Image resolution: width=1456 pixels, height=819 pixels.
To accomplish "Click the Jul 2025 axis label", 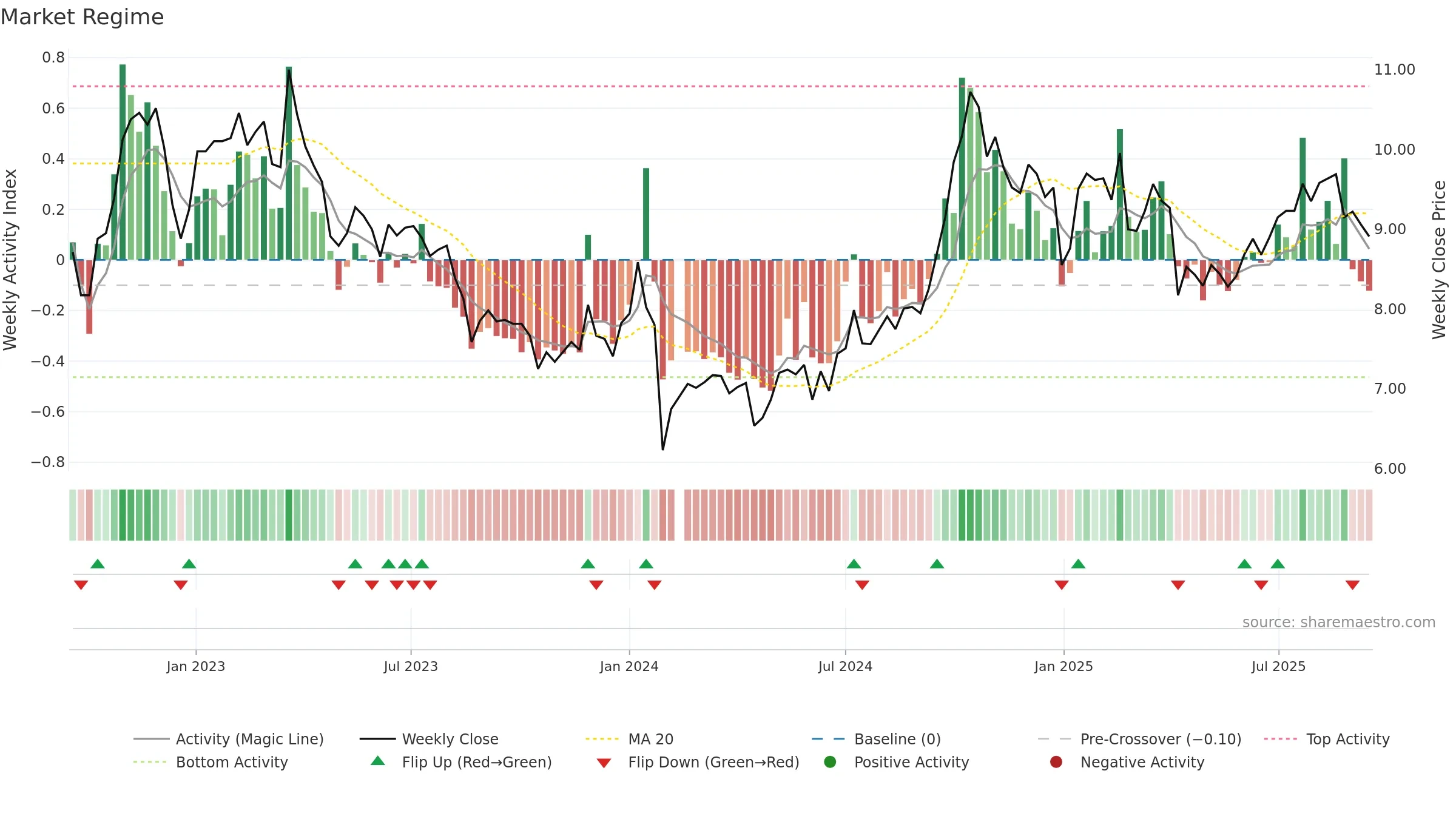I will click(1278, 666).
